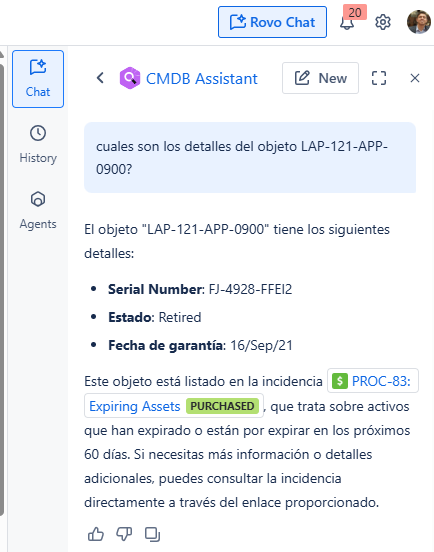Give thumbs up to the response

96,534
